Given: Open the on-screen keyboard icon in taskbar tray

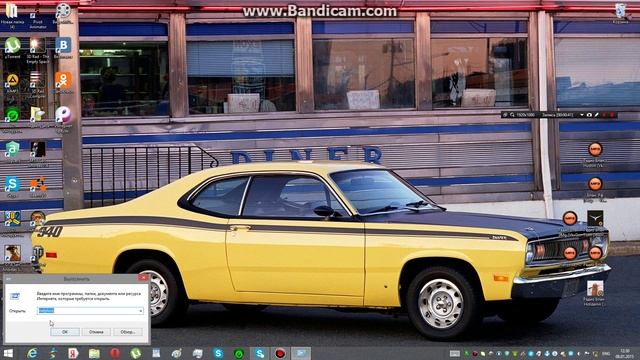Looking at the screenshot, I should tap(455, 353).
